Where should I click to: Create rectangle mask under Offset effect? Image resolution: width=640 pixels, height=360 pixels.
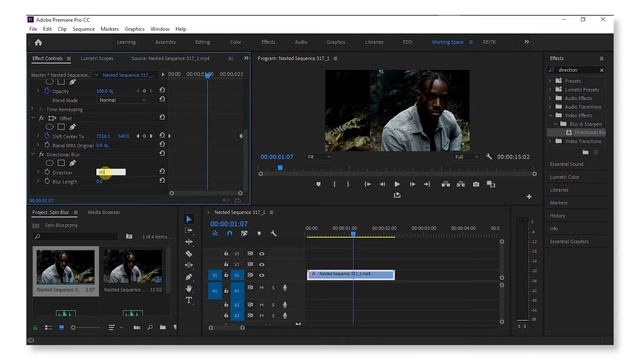tap(61, 127)
